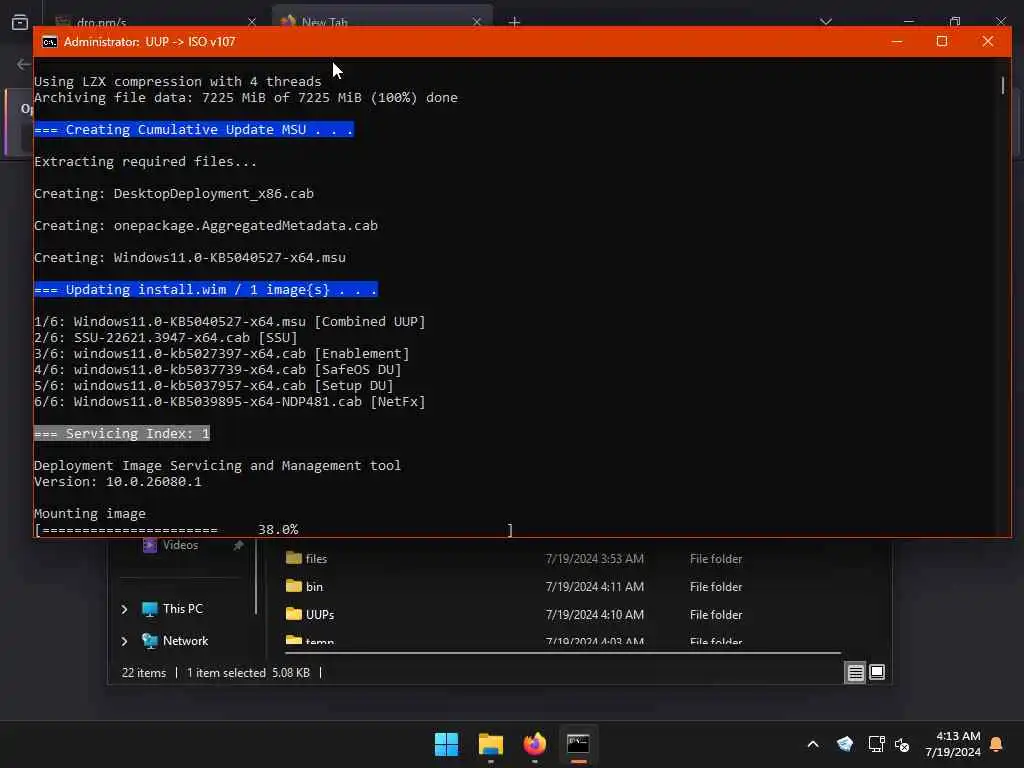
Task: Open the Windows Start menu
Action: point(447,744)
